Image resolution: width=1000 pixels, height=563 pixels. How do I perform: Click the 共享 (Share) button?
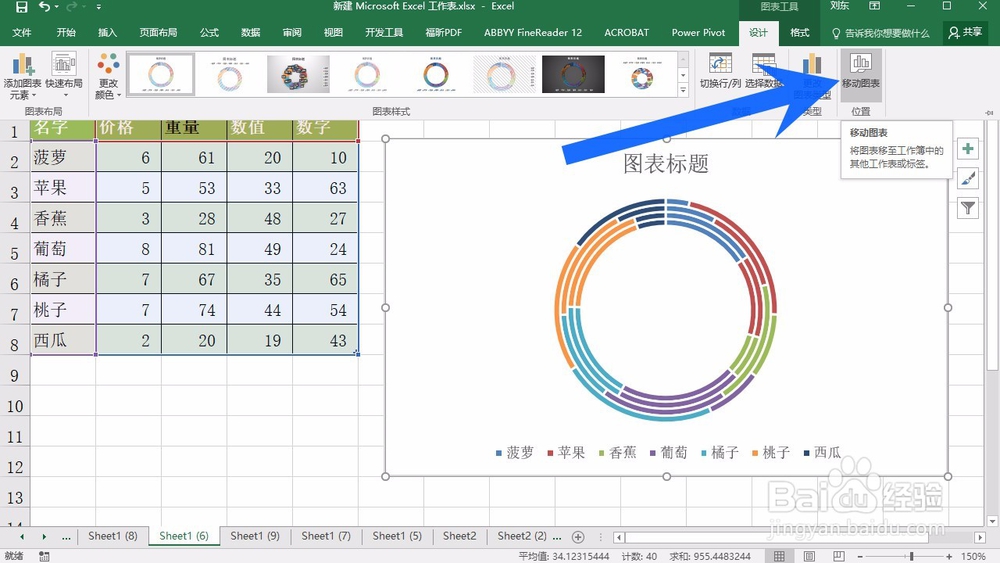(x=965, y=33)
